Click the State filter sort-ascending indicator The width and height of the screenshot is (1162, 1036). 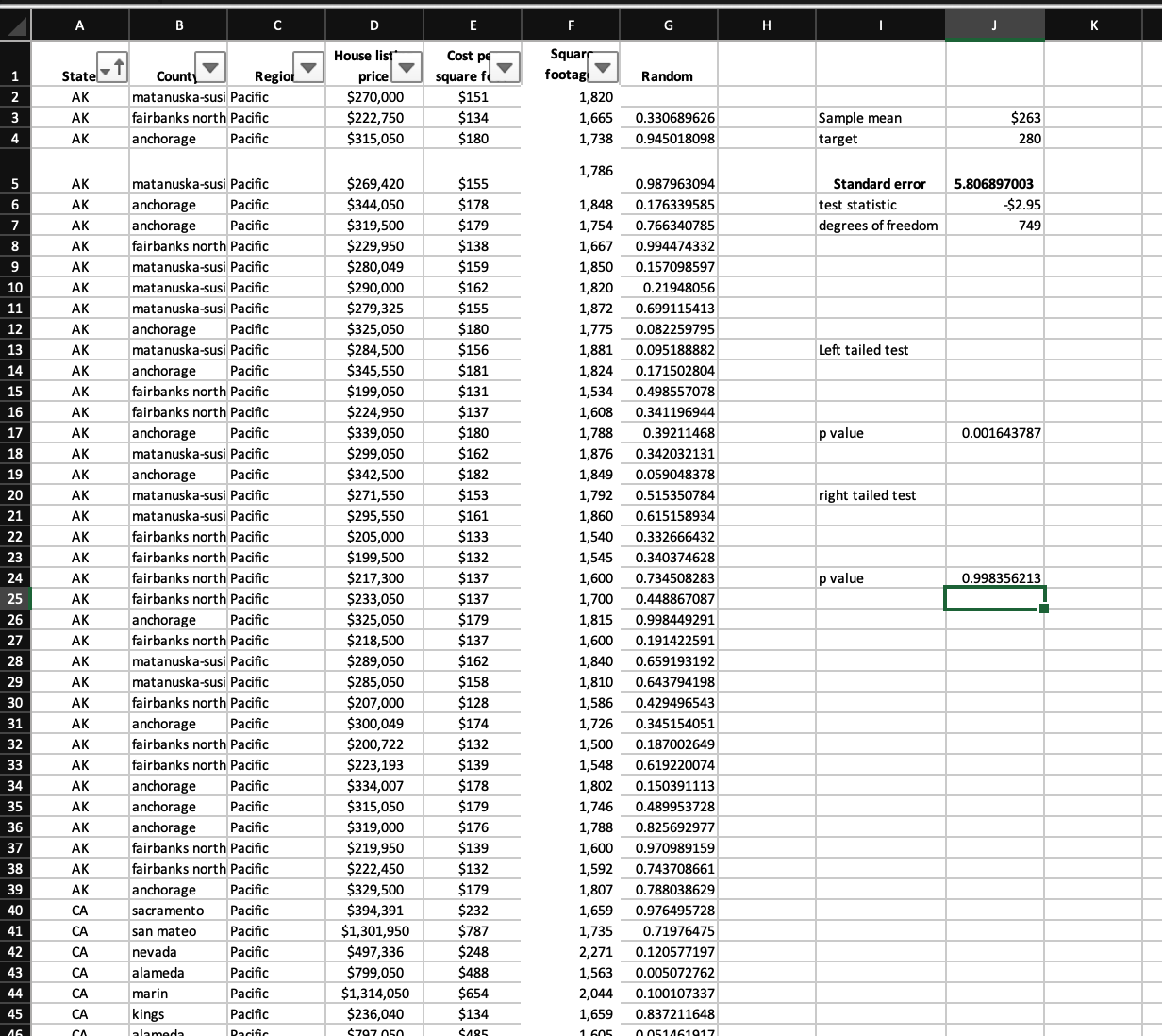tap(117, 66)
